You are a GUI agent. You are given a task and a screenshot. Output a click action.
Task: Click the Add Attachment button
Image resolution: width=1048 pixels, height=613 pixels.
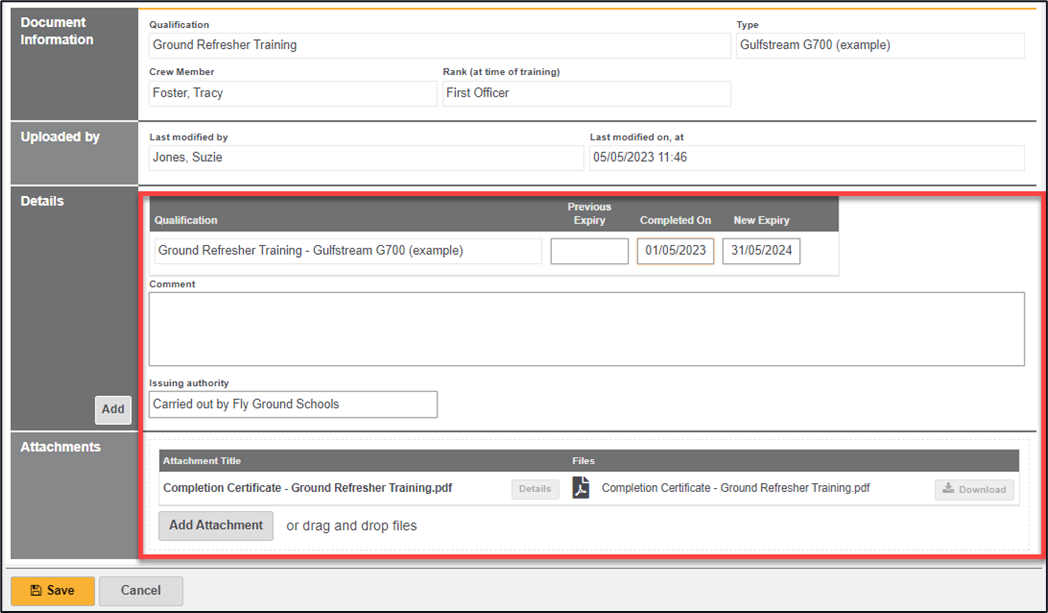pyautogui.click(x=215, y=525)
